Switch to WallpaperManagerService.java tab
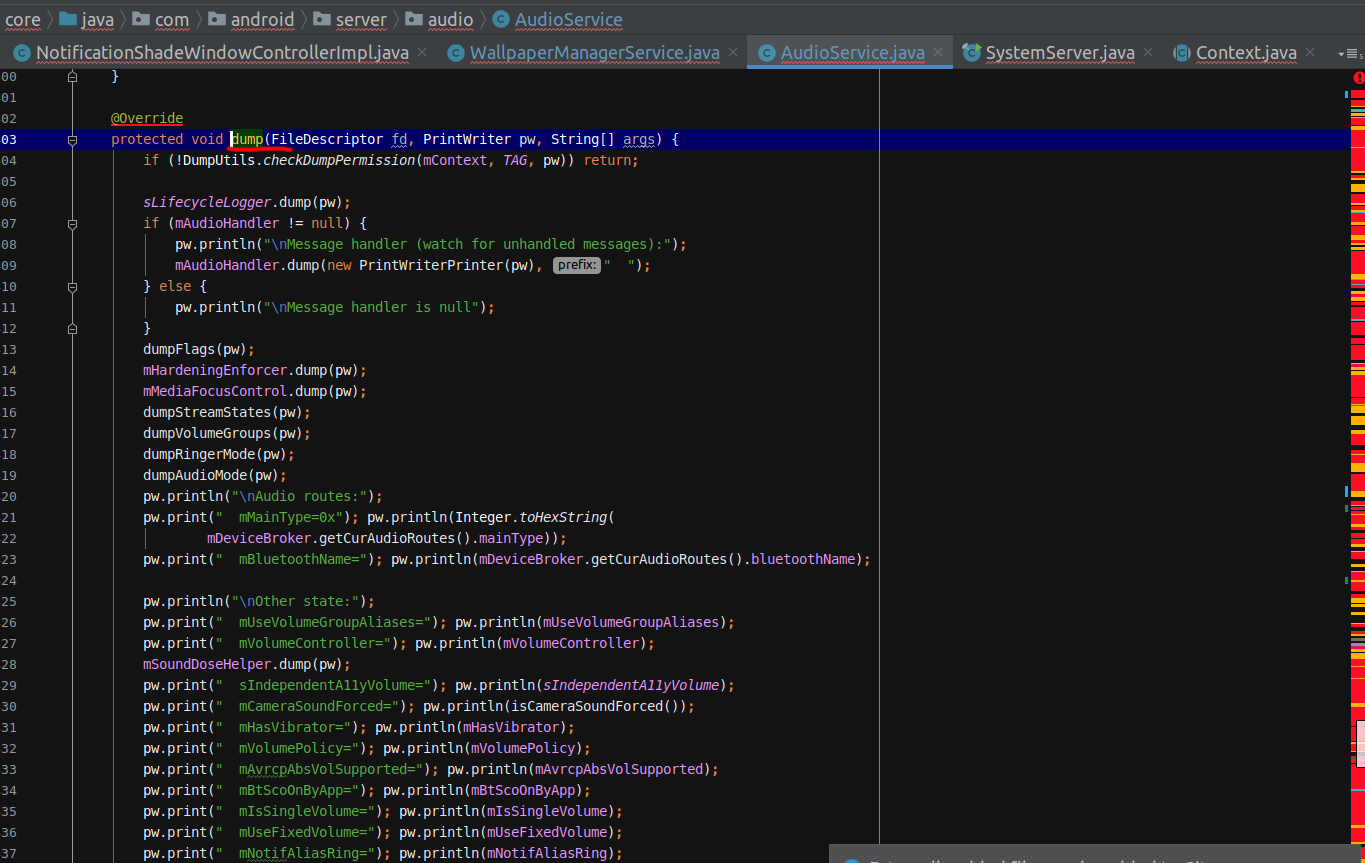1365x863 pixels. [x=595, y=53]
